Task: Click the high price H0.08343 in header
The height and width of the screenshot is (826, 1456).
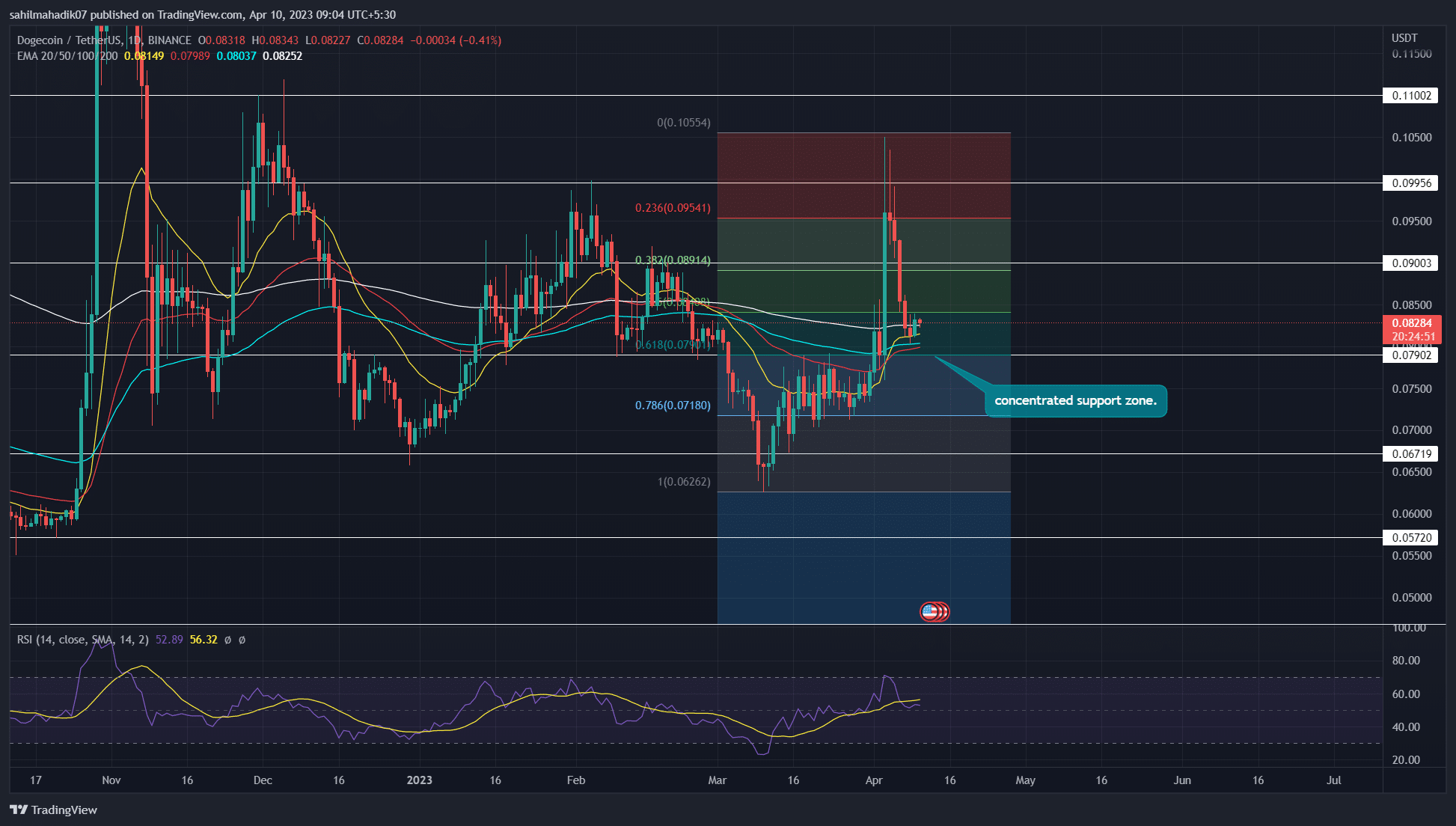Action: click(275, 40)
